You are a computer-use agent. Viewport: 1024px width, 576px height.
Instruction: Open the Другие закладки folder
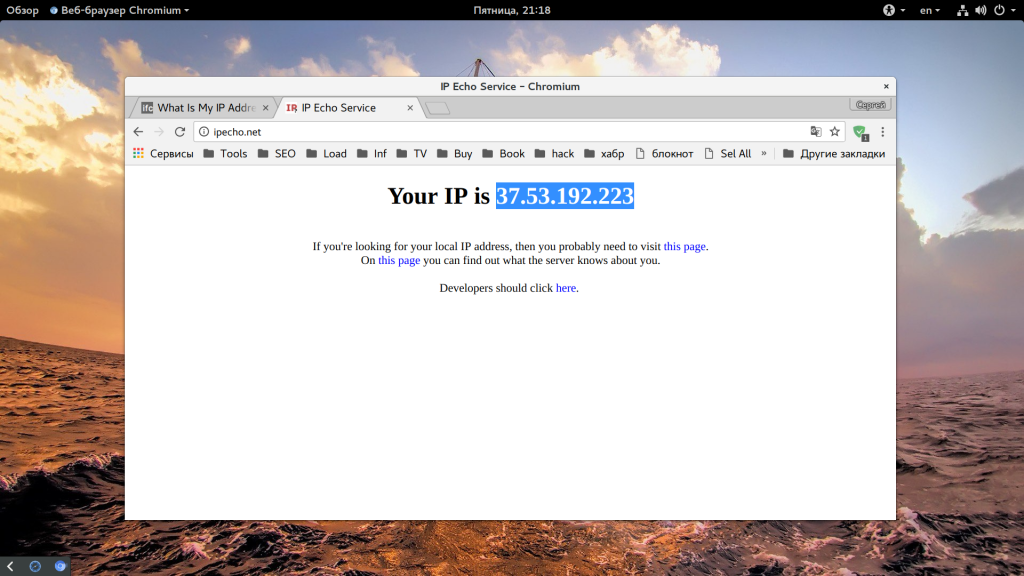coord(834,153)
